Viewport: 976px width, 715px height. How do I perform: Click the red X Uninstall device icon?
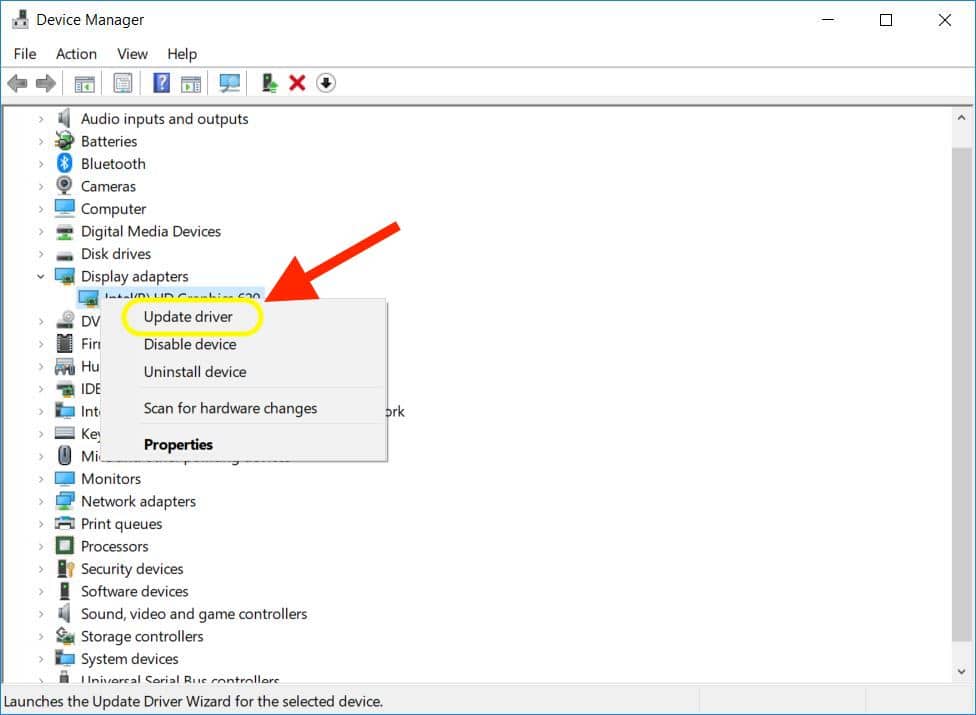(x=297, y=83)
